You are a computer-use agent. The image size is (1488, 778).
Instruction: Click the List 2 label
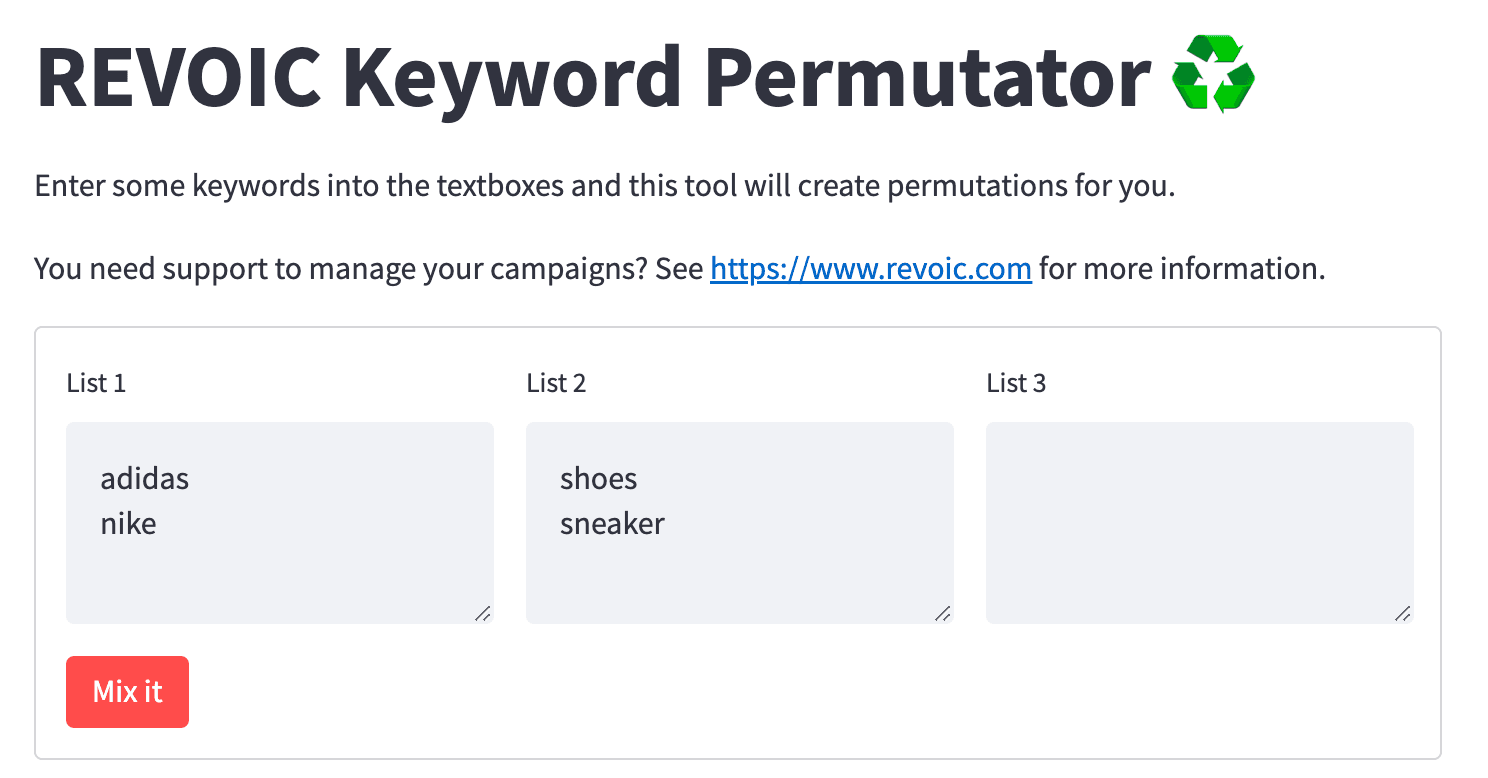pyautogui.click(x=556, y=383)
